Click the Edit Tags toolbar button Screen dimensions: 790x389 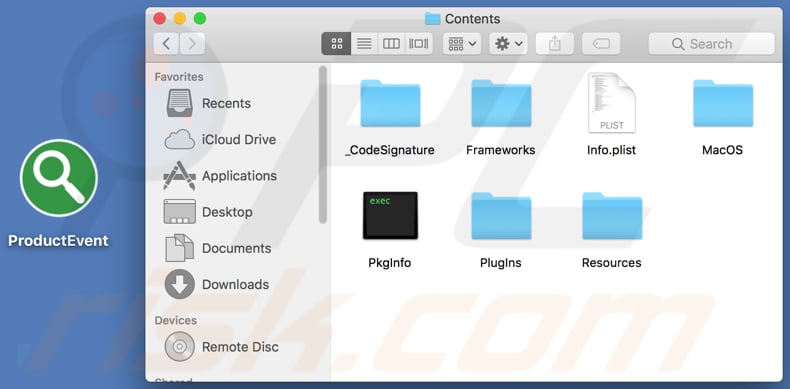(x=601, y=44)
